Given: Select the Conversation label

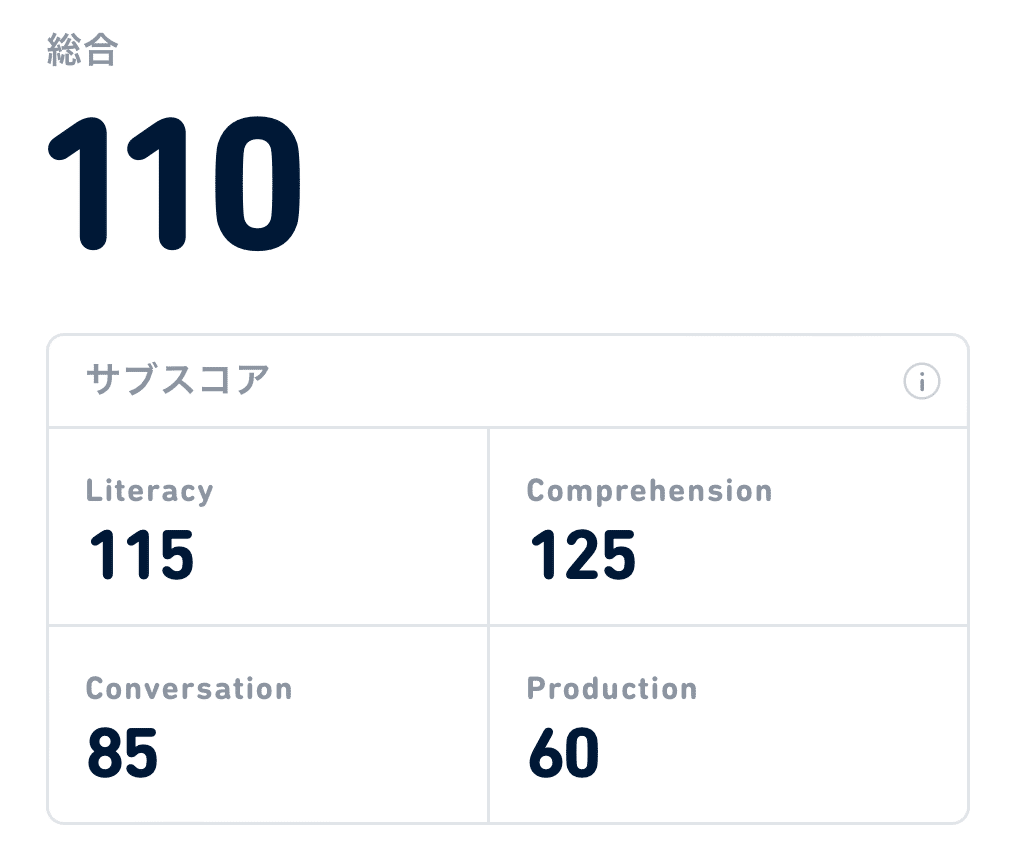Looking at the screenshot, I should pos(189,689).
